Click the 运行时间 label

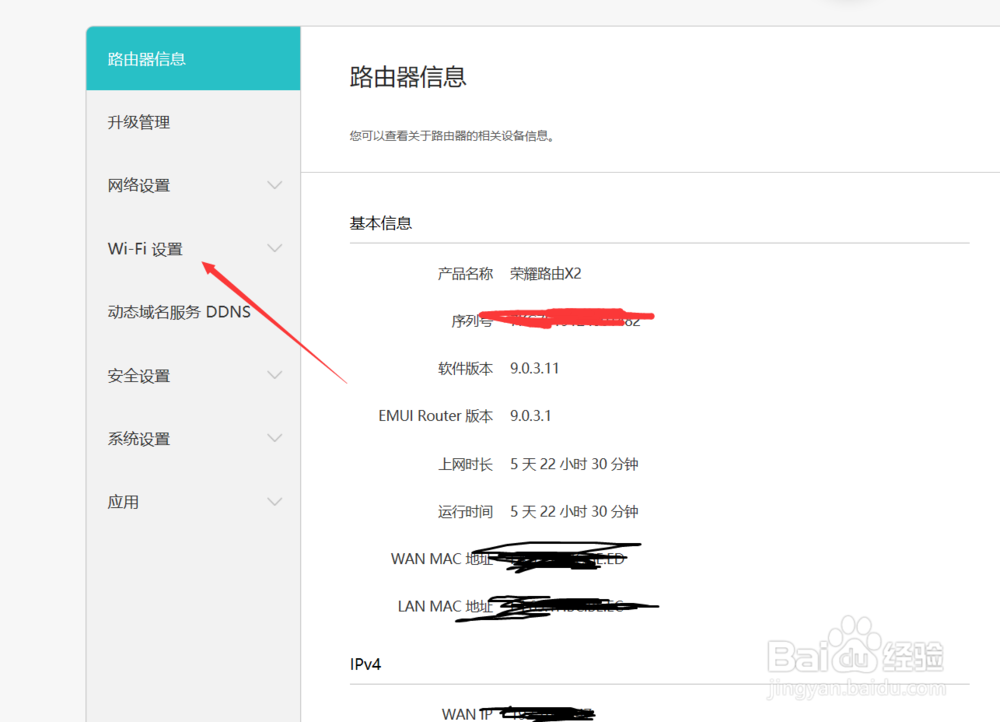click(465, 512)
